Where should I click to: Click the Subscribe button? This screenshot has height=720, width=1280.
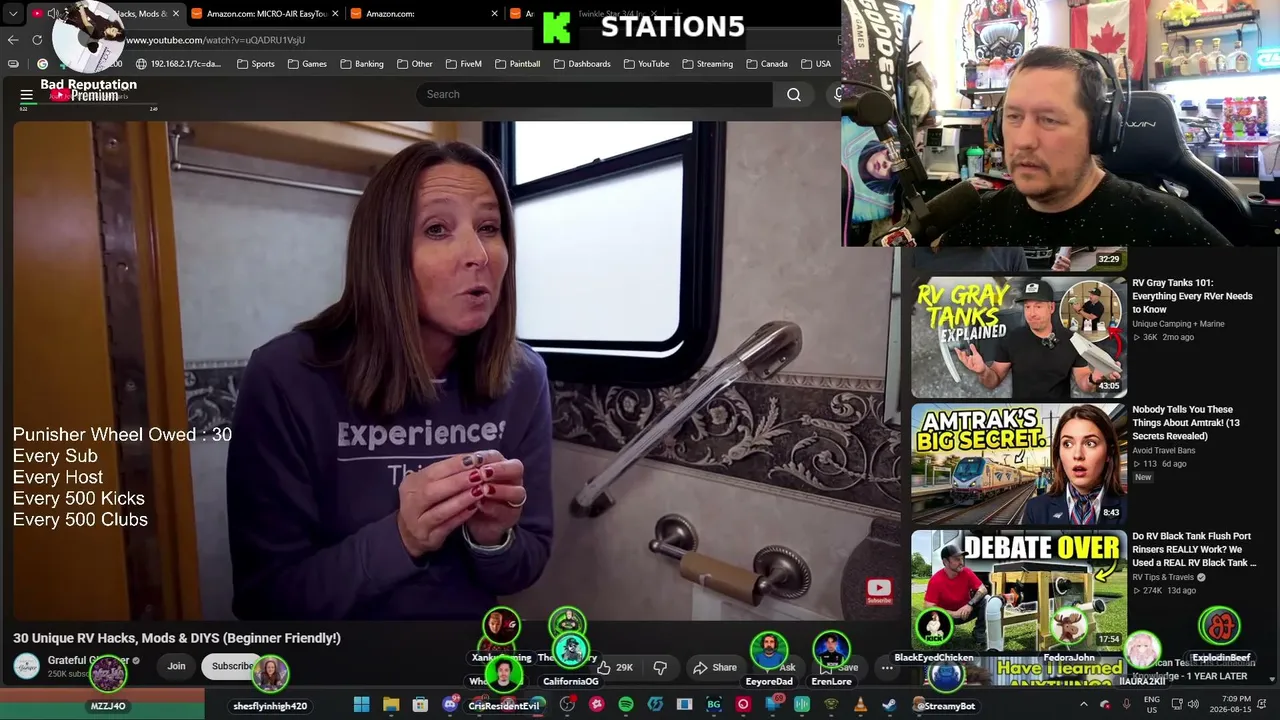click(232, 666)
